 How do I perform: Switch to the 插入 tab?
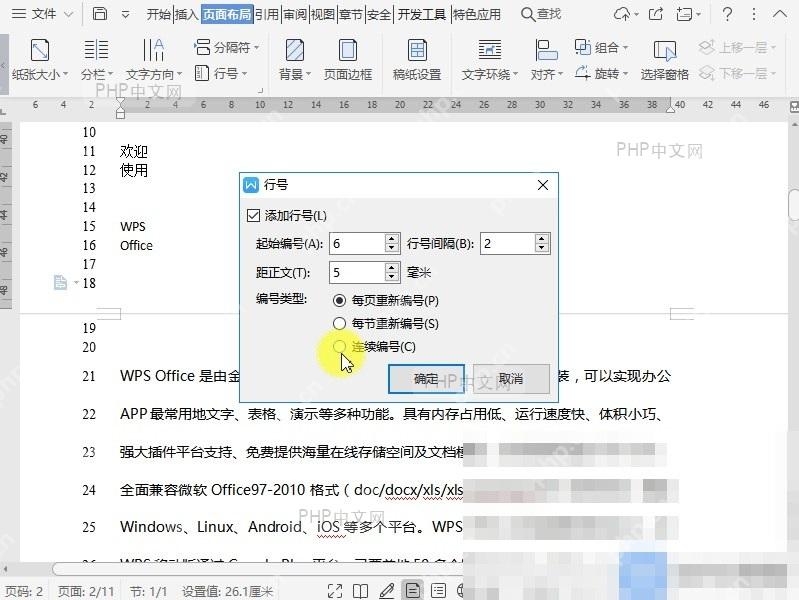[187, 14]
